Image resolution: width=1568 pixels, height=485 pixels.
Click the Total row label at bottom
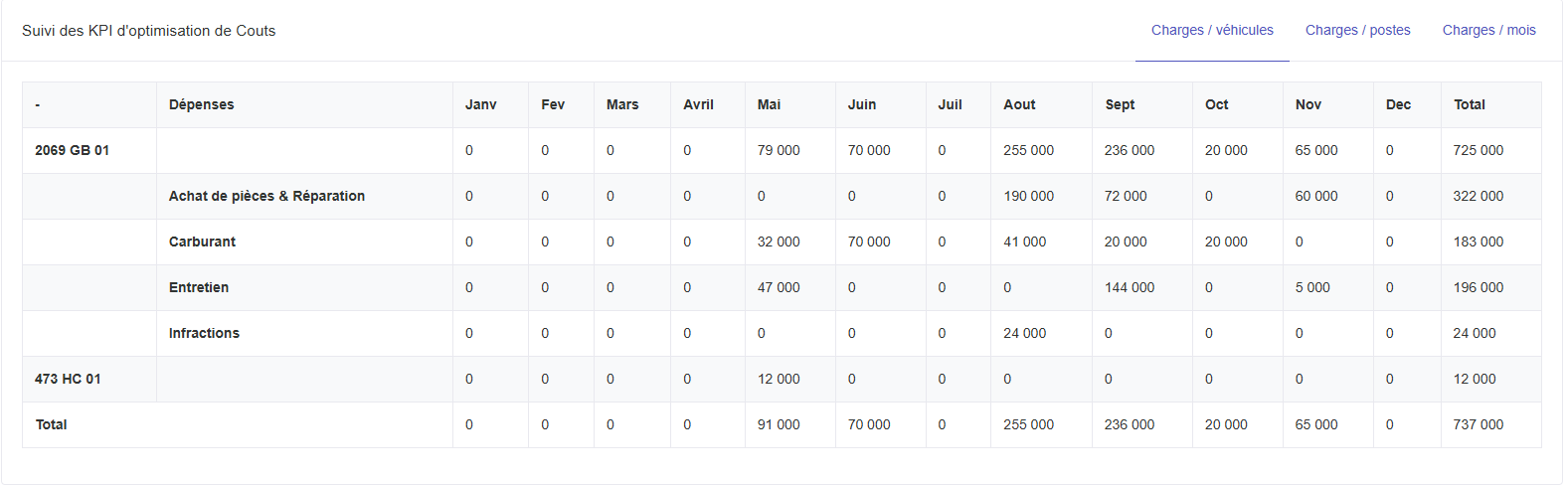click(x=52, y=425)
